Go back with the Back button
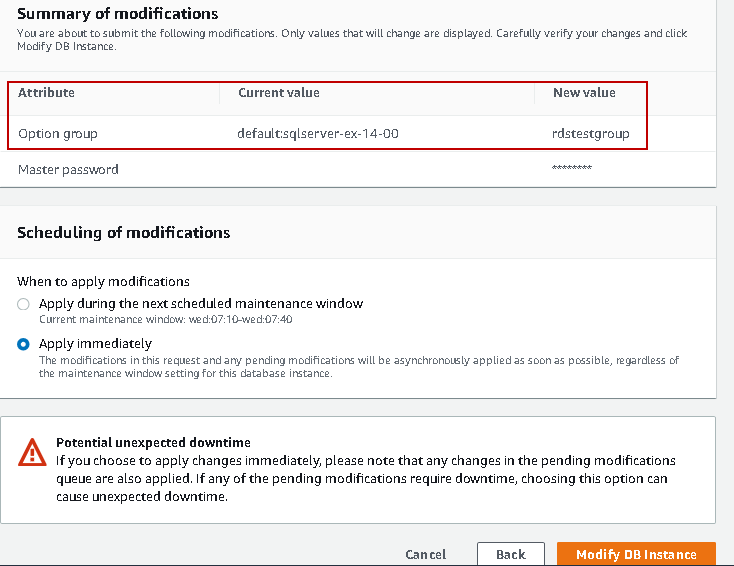 [511, 554]
